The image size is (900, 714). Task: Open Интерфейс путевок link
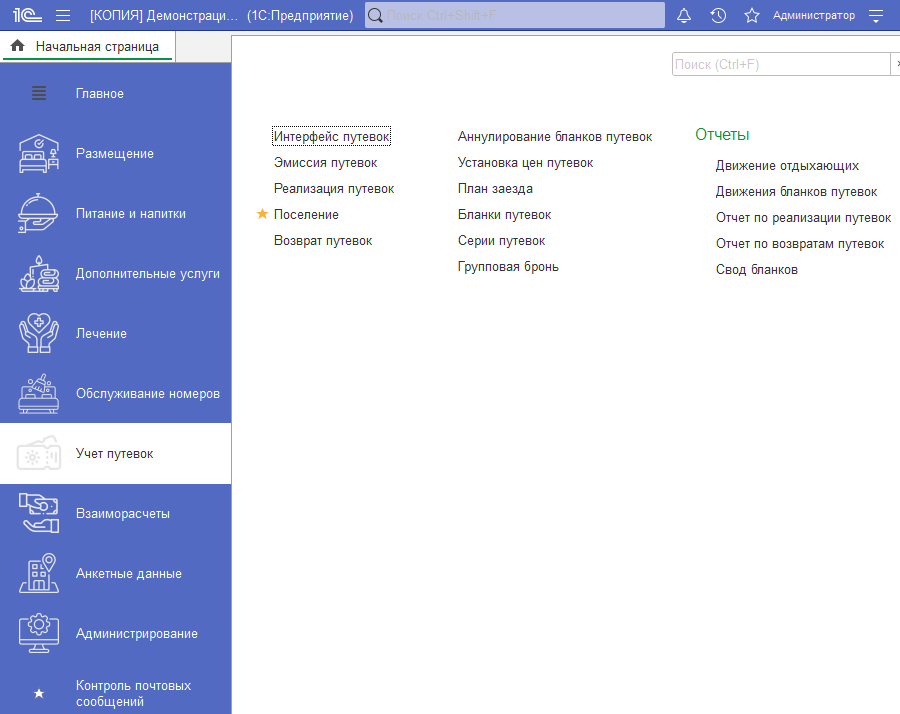(331, 136)
